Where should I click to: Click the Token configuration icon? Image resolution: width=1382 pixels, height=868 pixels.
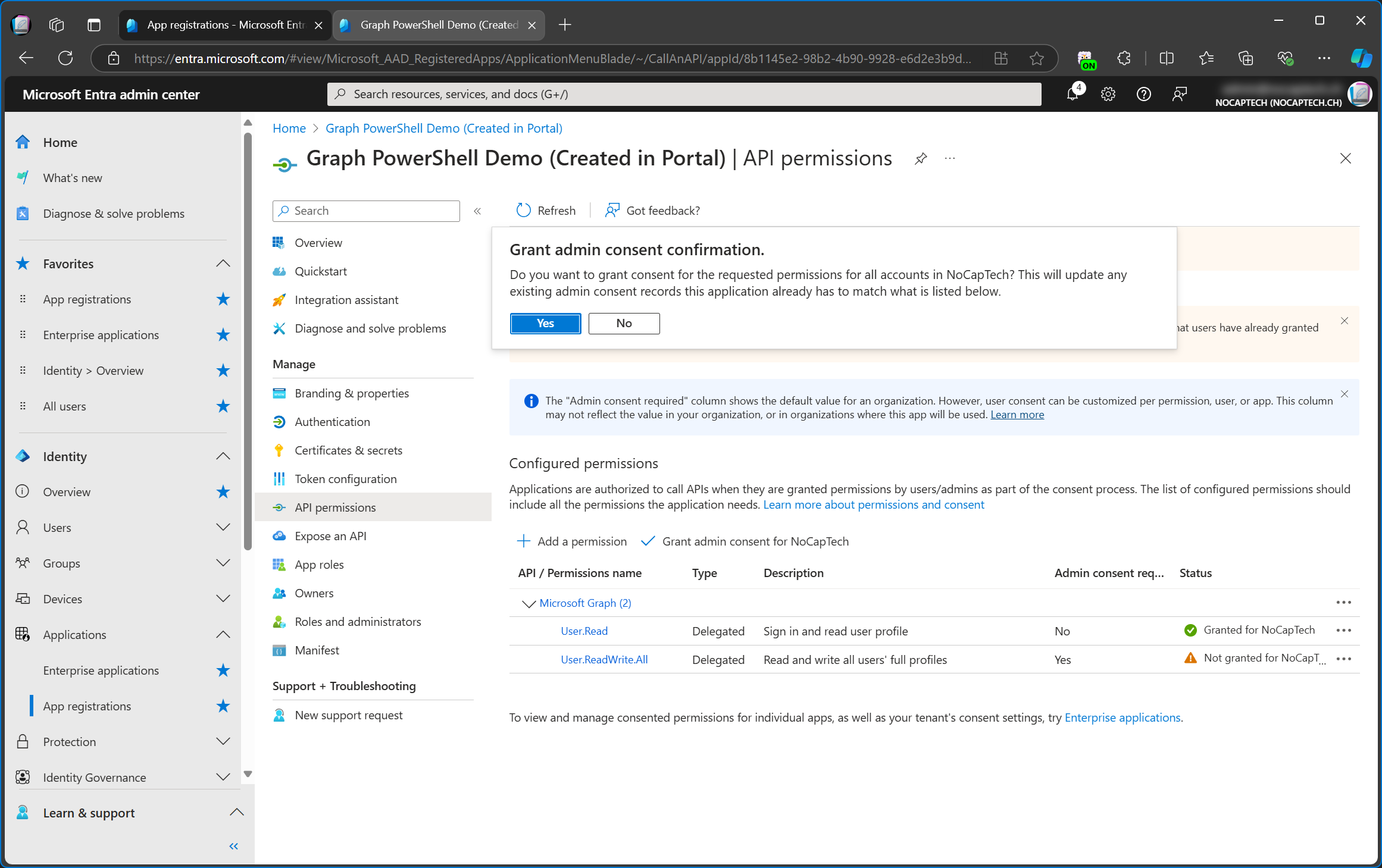279,479
